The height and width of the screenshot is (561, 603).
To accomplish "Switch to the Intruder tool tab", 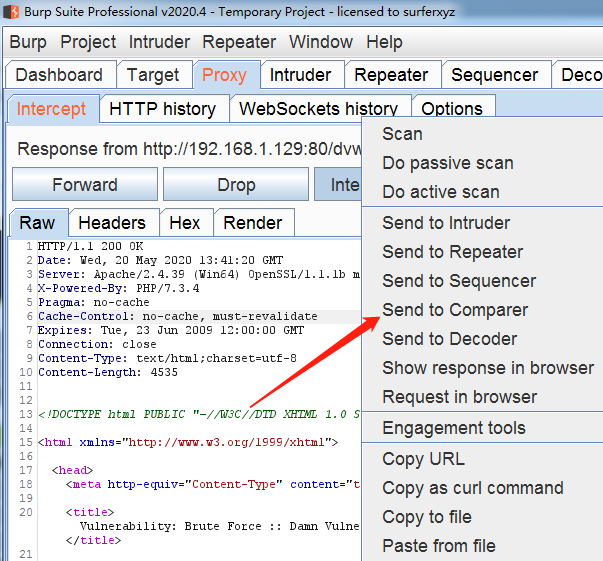I will point(301,75).
